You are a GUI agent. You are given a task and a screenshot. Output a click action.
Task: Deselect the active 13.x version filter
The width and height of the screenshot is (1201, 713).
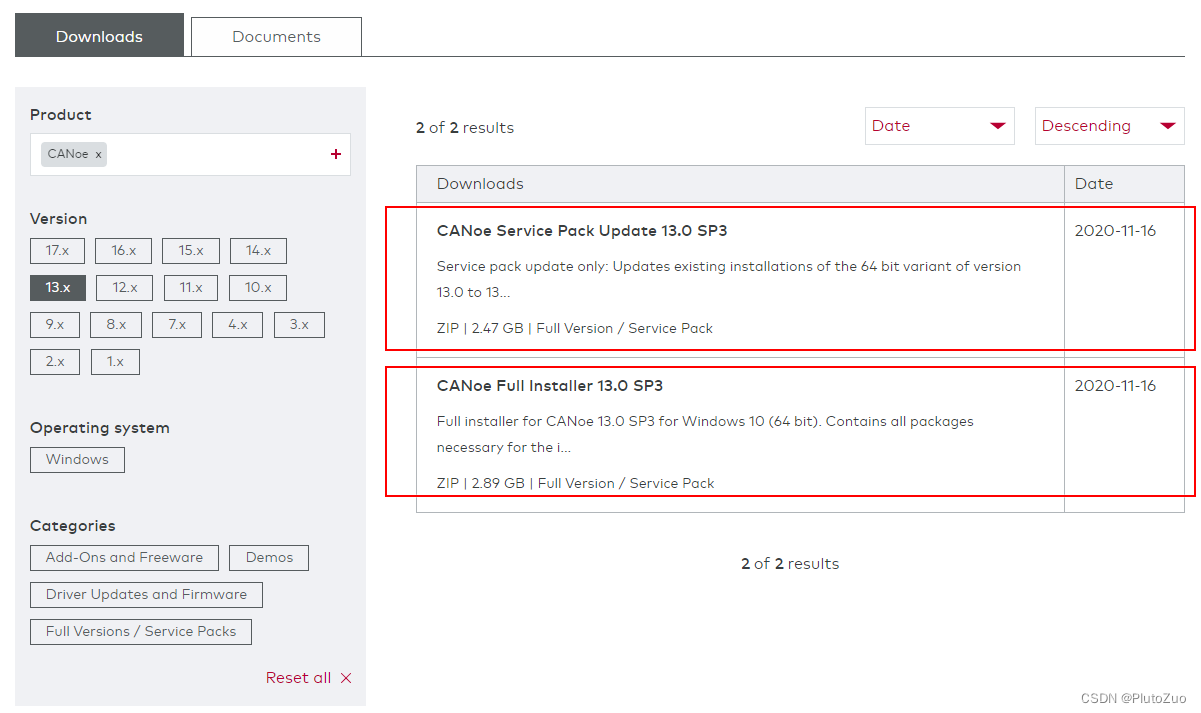pyautogui.click(x=58, y=288)
